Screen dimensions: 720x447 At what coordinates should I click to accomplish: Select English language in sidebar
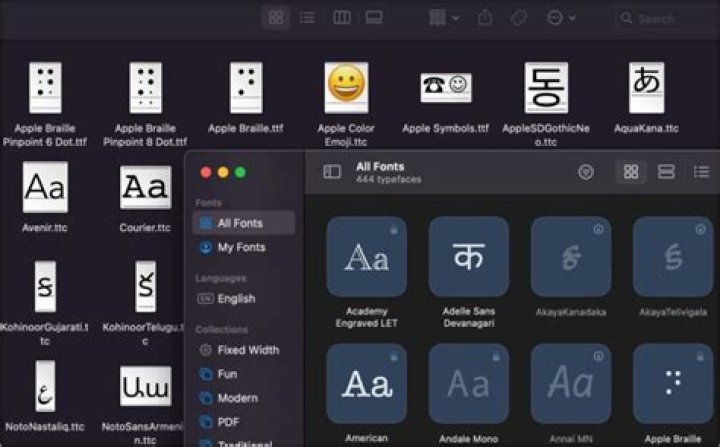pos(244,299)
